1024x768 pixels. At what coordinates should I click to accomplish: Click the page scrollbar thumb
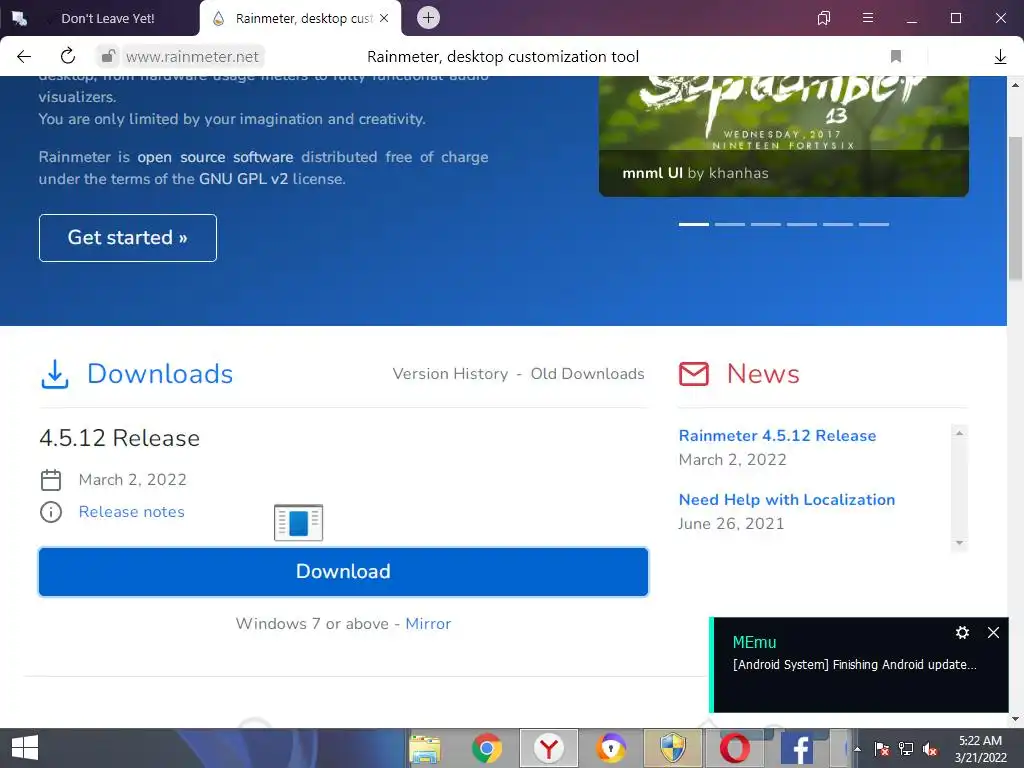coord(1016,209)
